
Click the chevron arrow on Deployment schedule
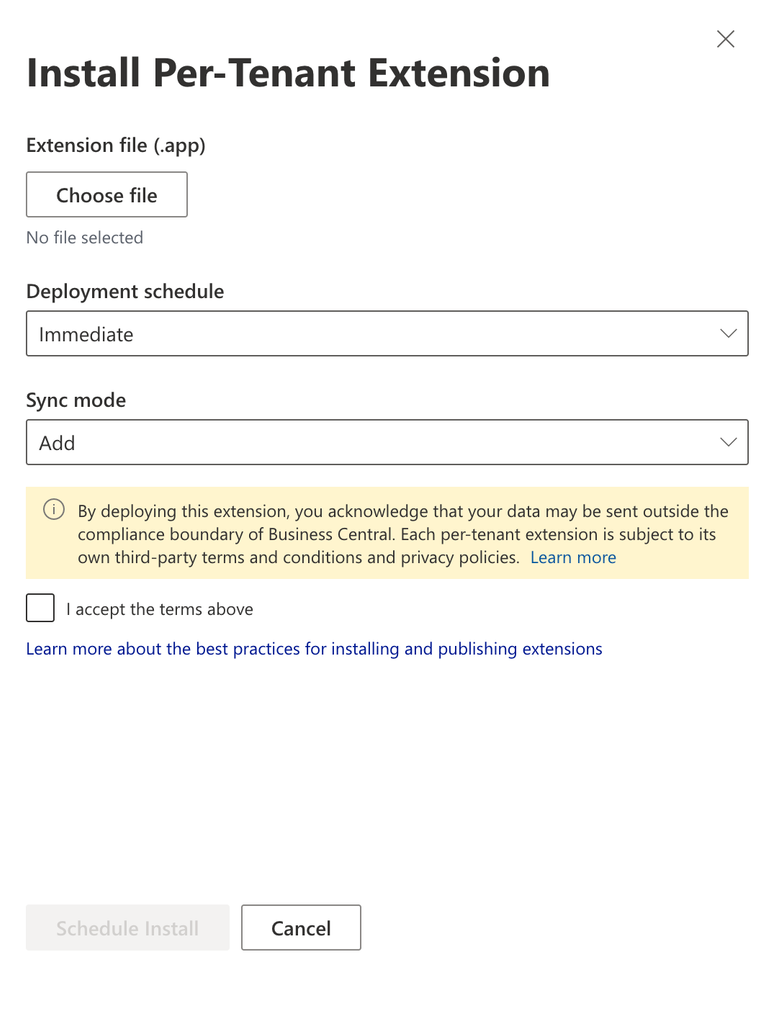pyautogui.click(x=728, y=334)
